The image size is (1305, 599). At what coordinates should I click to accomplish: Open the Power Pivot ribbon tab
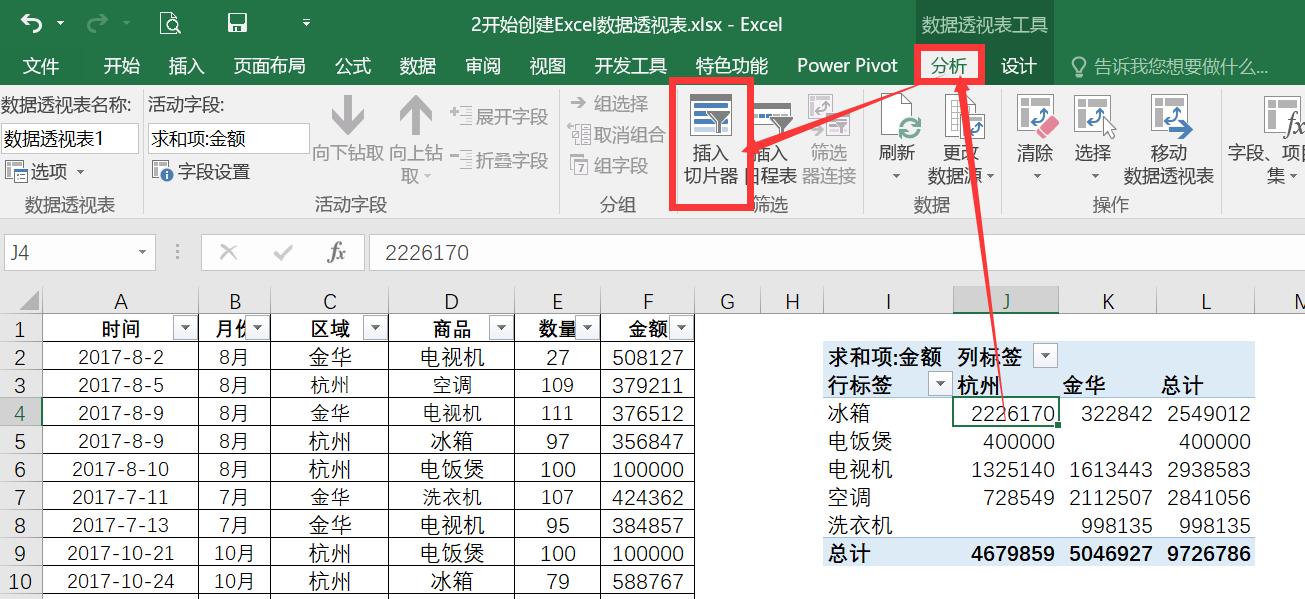click(x=846, y=64)
